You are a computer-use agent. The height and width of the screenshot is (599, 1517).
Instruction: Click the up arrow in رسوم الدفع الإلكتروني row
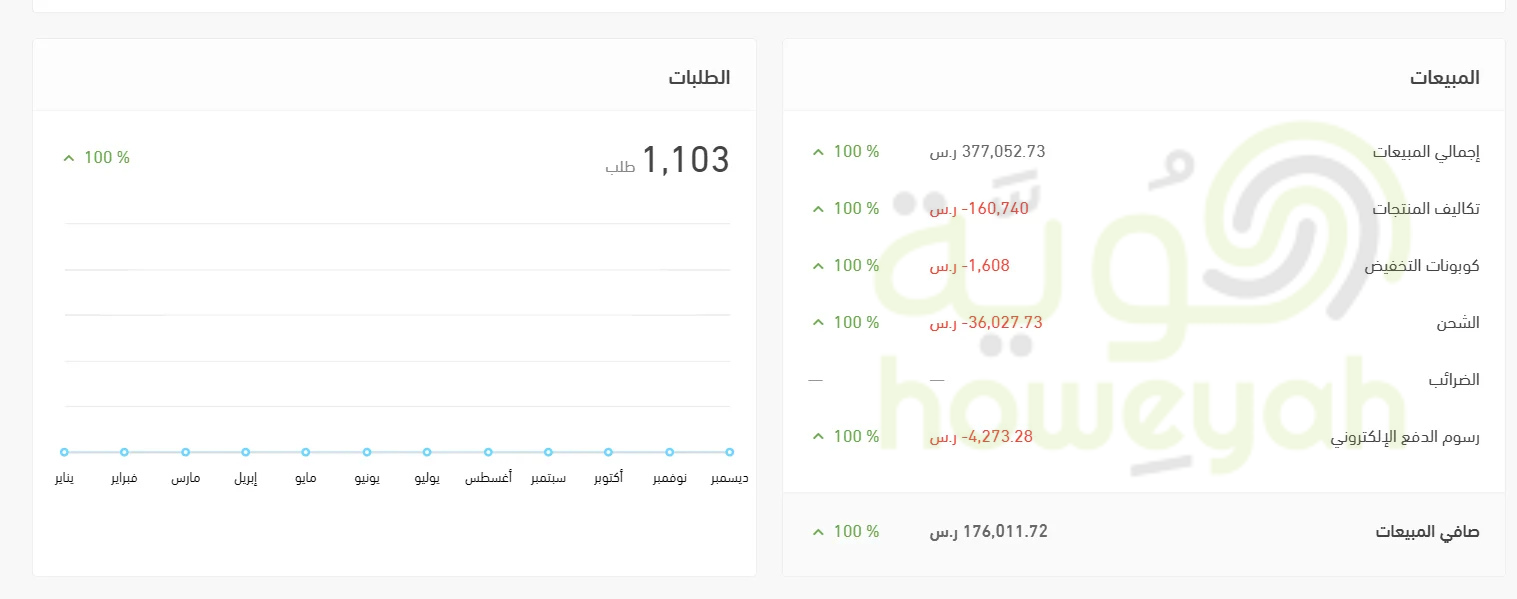point(818,437)
